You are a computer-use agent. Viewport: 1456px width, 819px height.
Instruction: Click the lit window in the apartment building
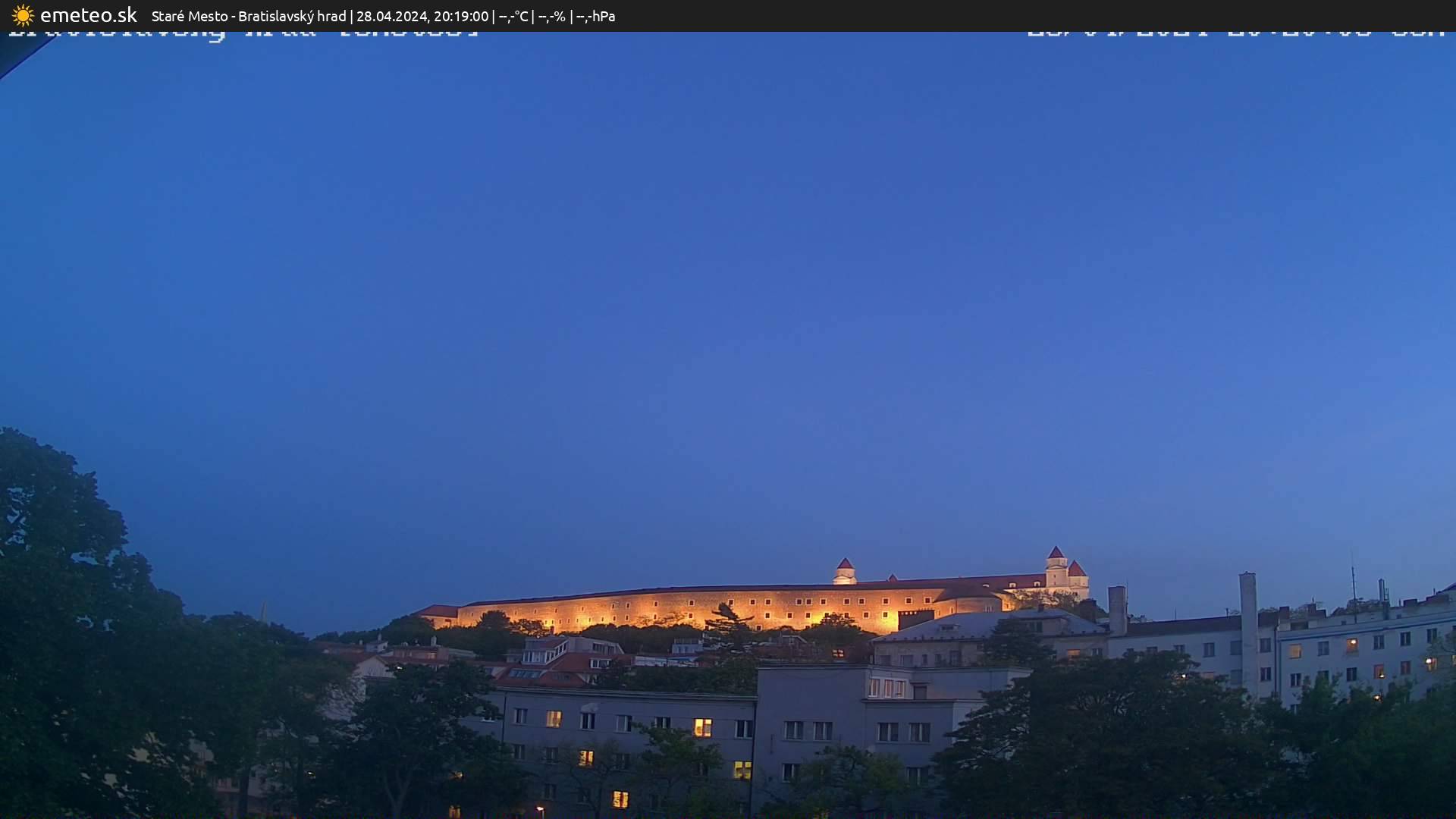(701, 724)
